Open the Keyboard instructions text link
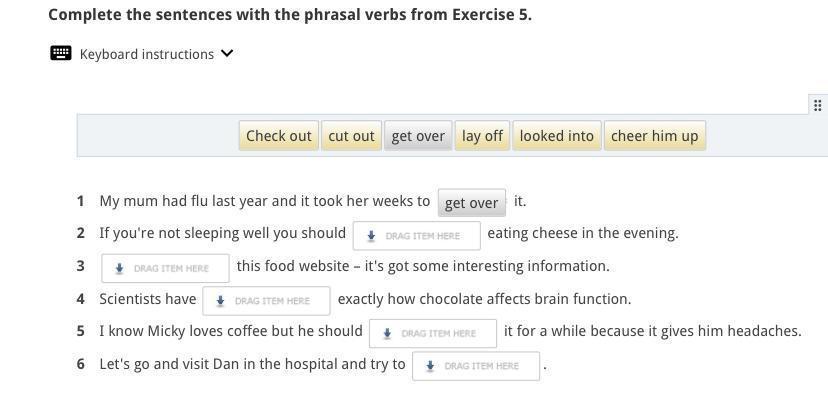 point(146,54)
